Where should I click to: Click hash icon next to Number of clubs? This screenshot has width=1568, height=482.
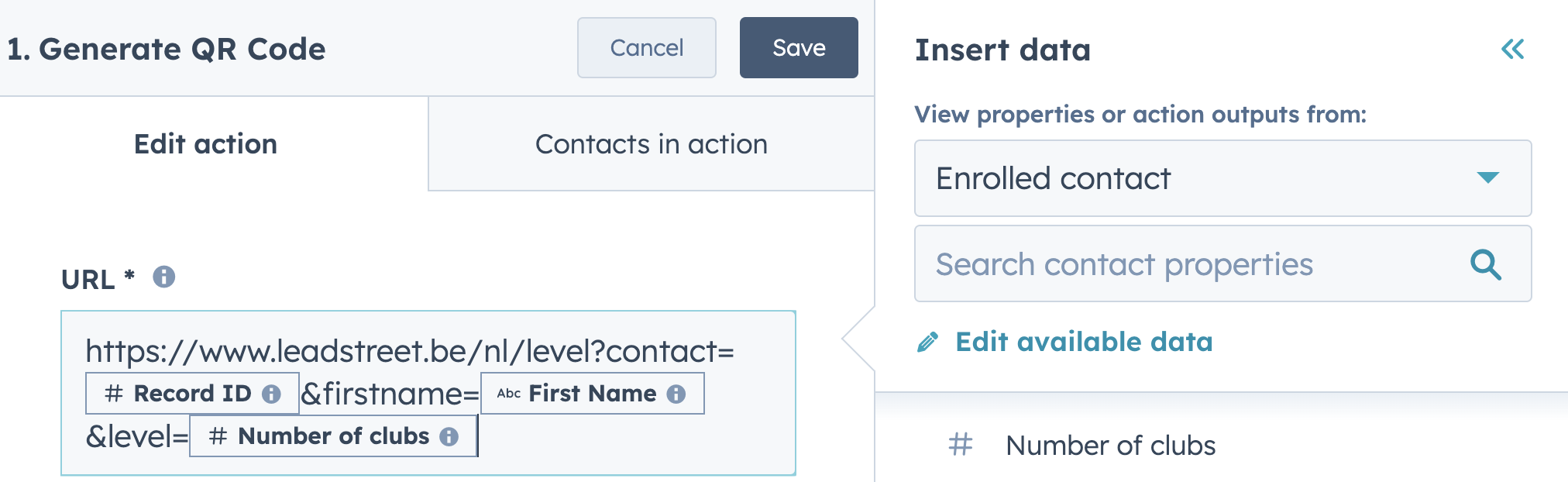pos(961,445)
